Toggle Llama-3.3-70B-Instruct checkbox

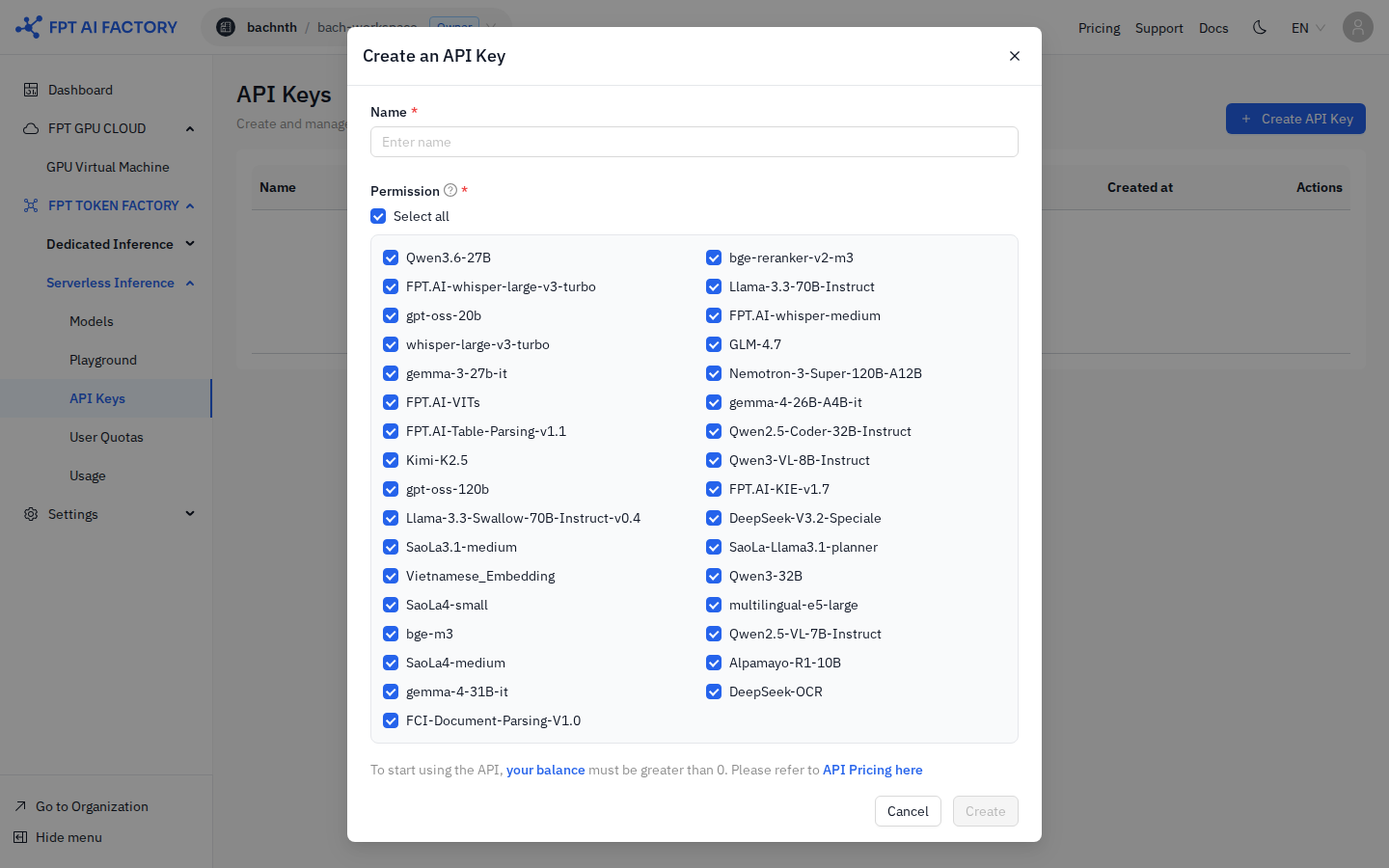(x=714, y=286)
